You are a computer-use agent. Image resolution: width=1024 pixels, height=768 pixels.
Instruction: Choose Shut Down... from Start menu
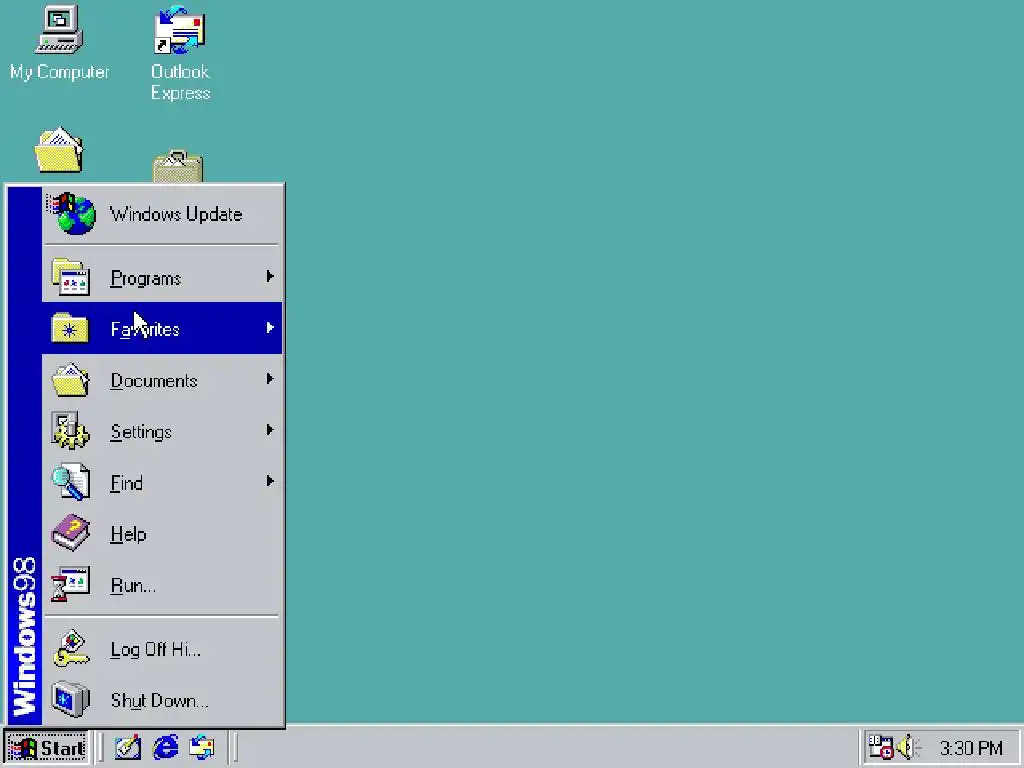(162, 699)
